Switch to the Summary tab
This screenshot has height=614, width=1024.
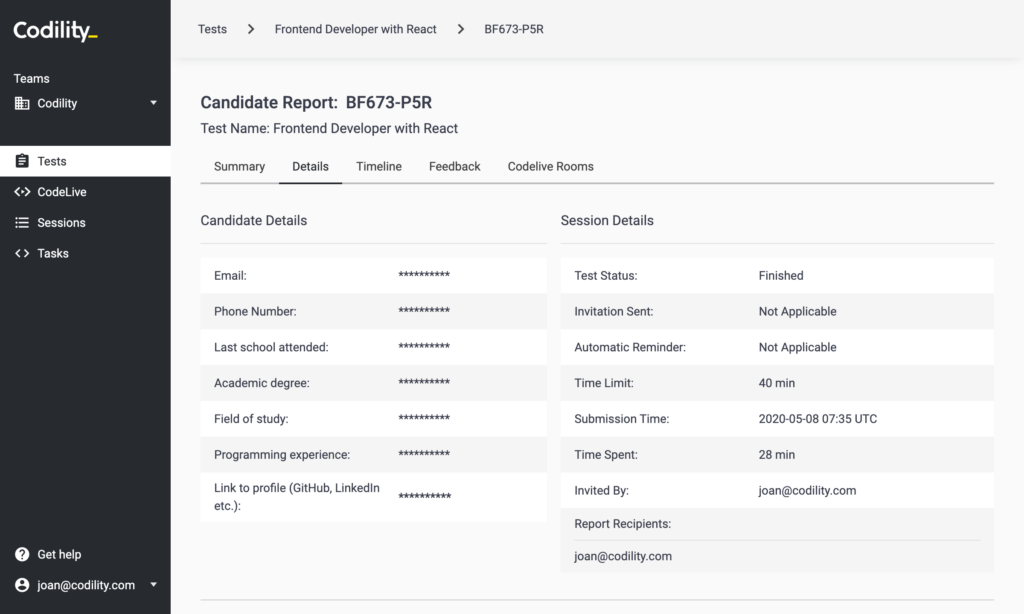point(239,166)
